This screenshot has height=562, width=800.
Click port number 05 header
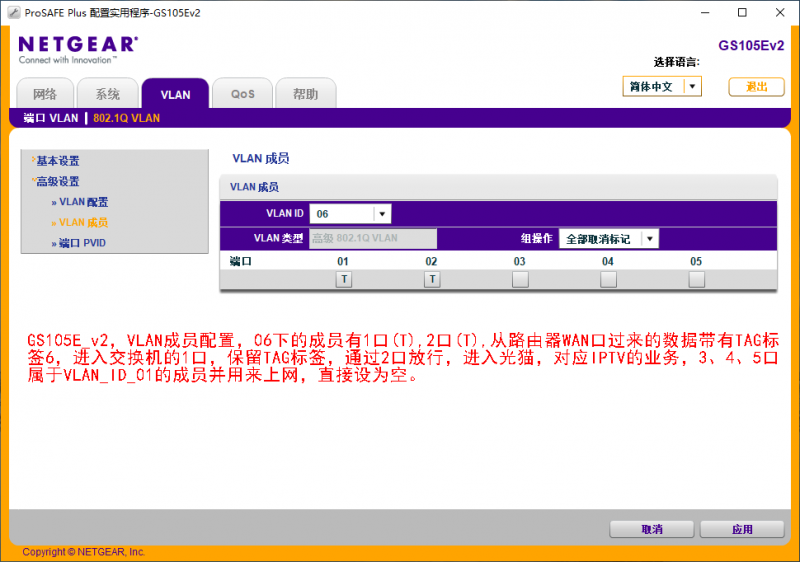click(x=696, y=261)
